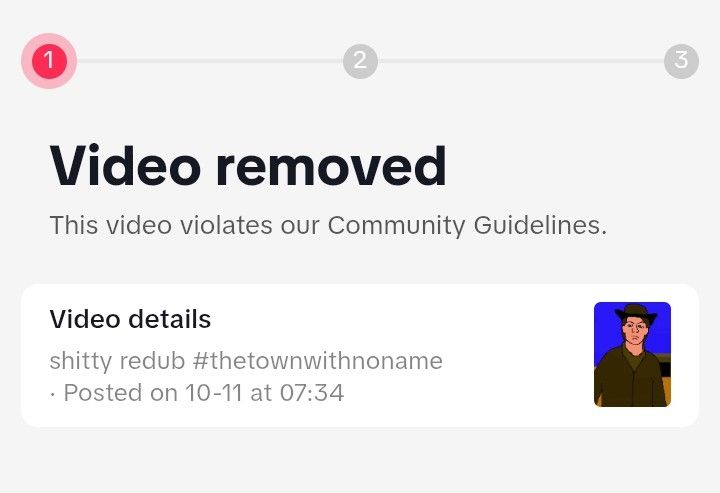Select the "Video removed" heading
This screenshot has width=720, height=493.
[248, 166]
